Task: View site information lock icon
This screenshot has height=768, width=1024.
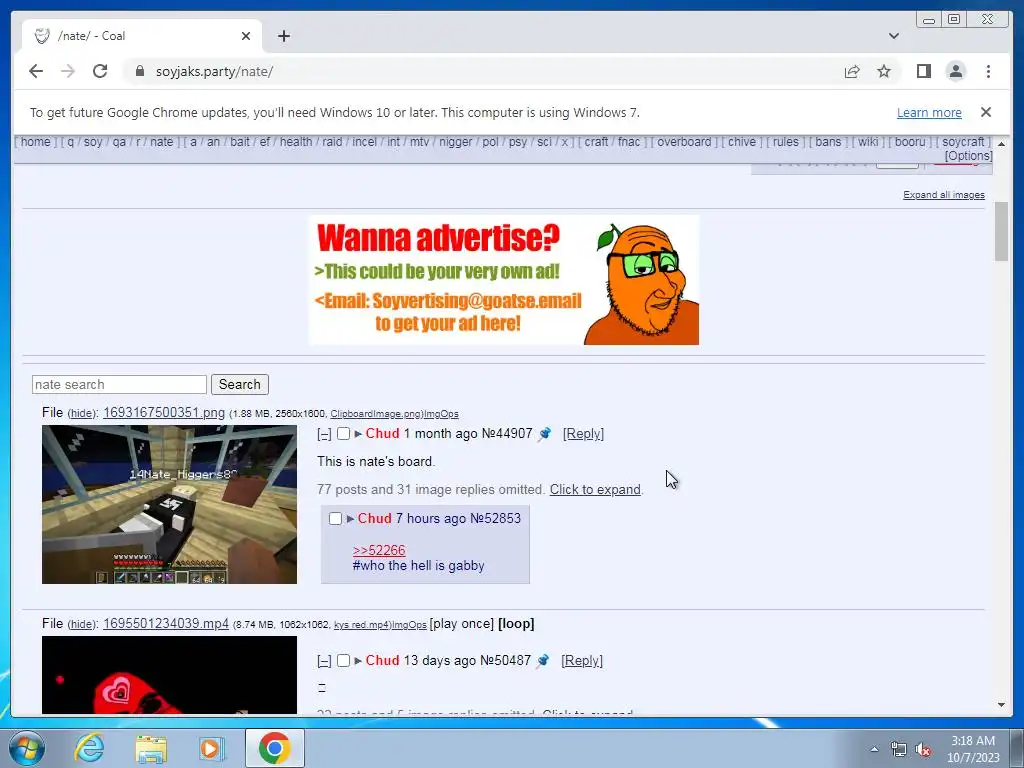Action: coord(140,71)
